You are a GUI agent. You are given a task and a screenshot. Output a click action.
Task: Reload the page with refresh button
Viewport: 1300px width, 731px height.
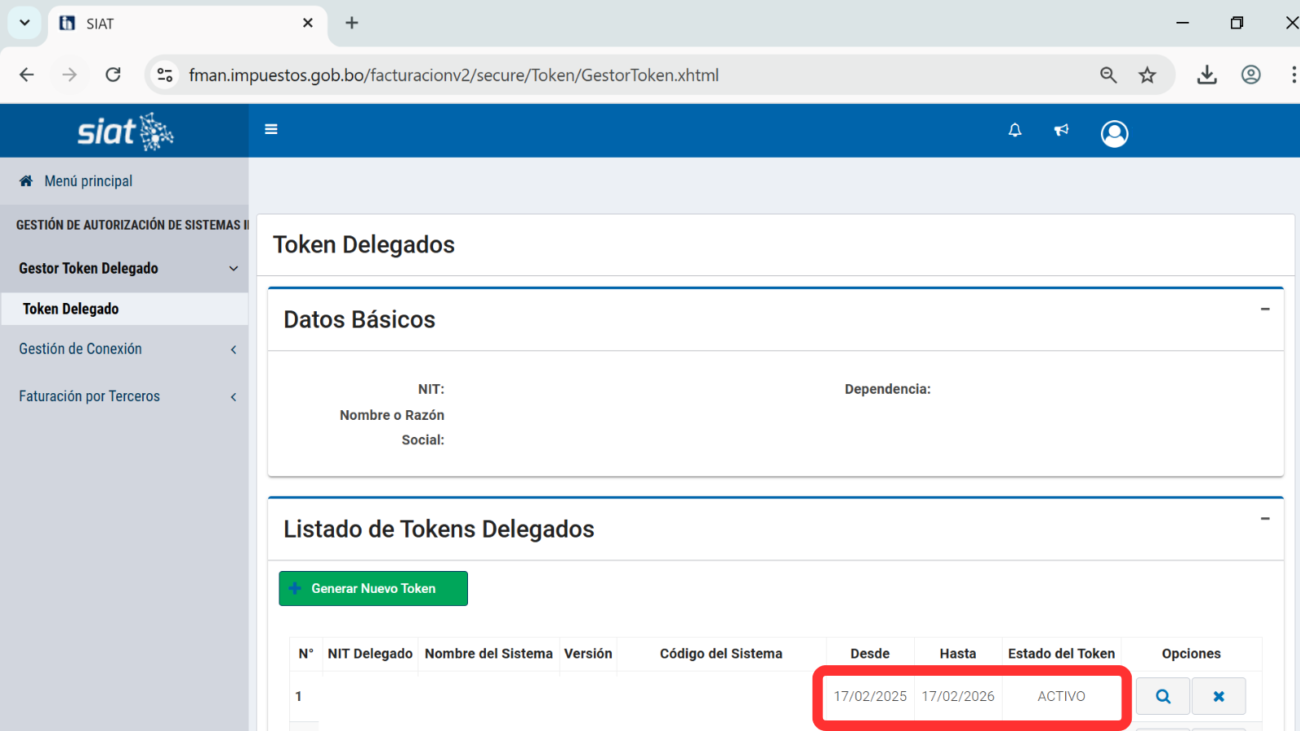(113, 75)
